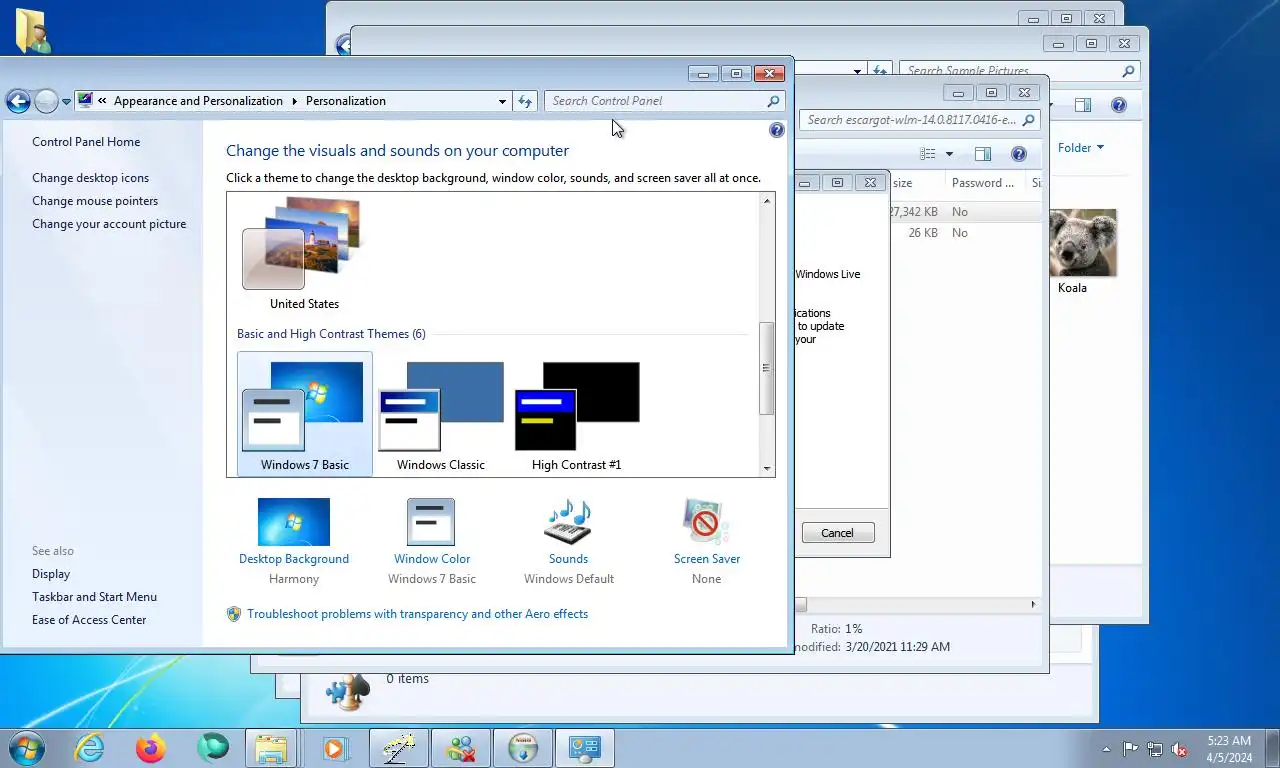
Task: Open Taskbar and Start Menu link
Action: (94, 597)
